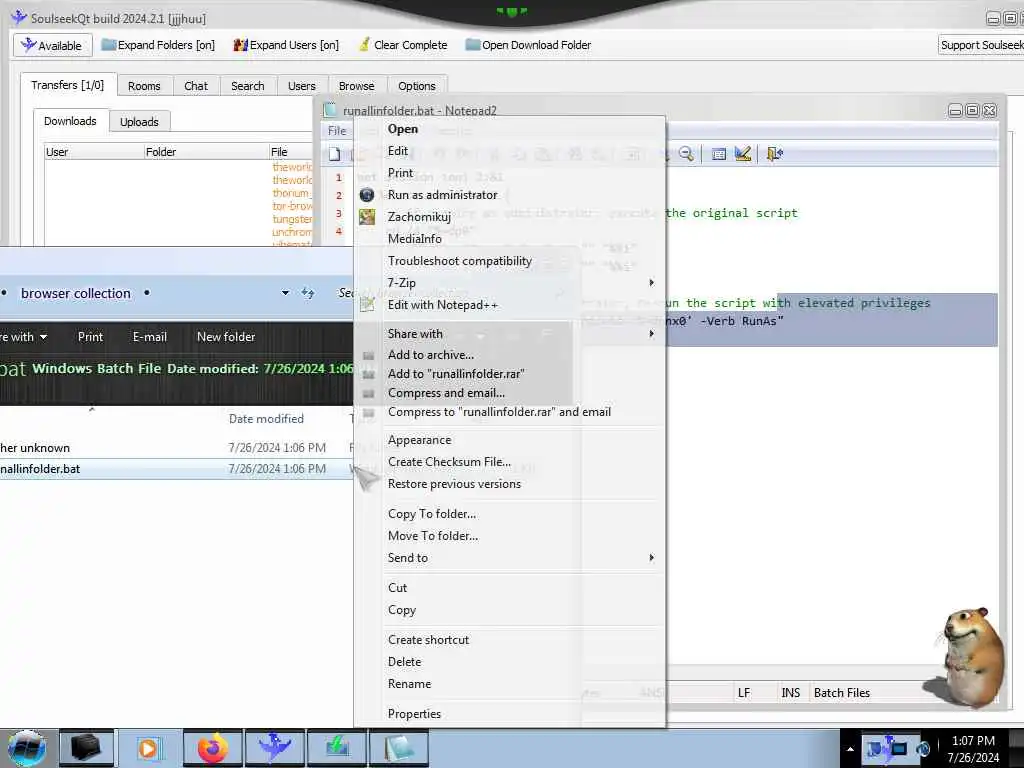Click the Zoom out icon in Notepad2
1024x768 pixels.
tap(686, 154)
